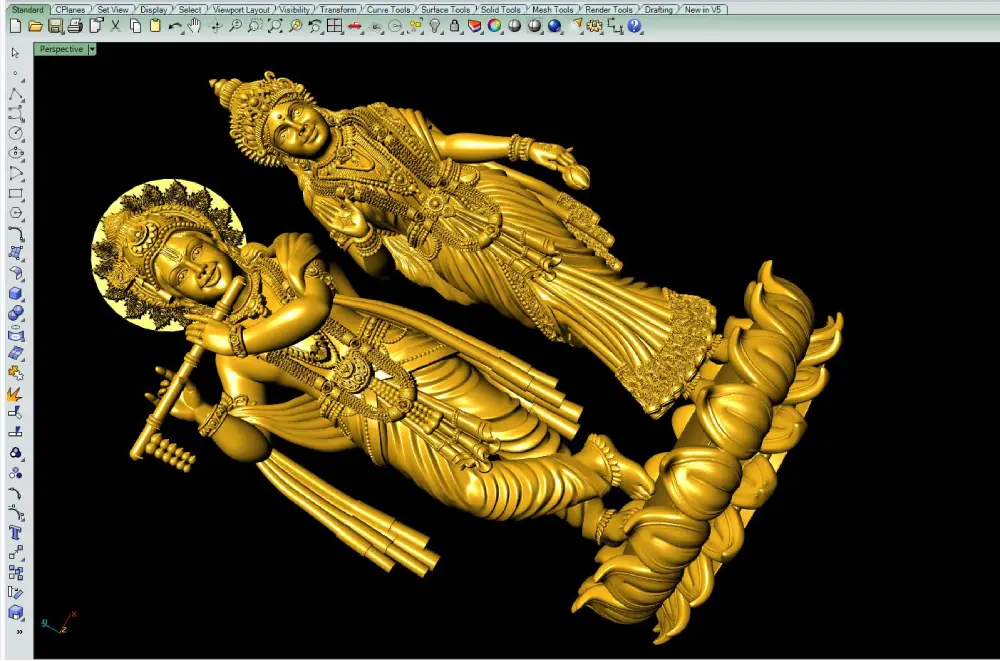Create a new file with New icon

click(x=15, y=26)
